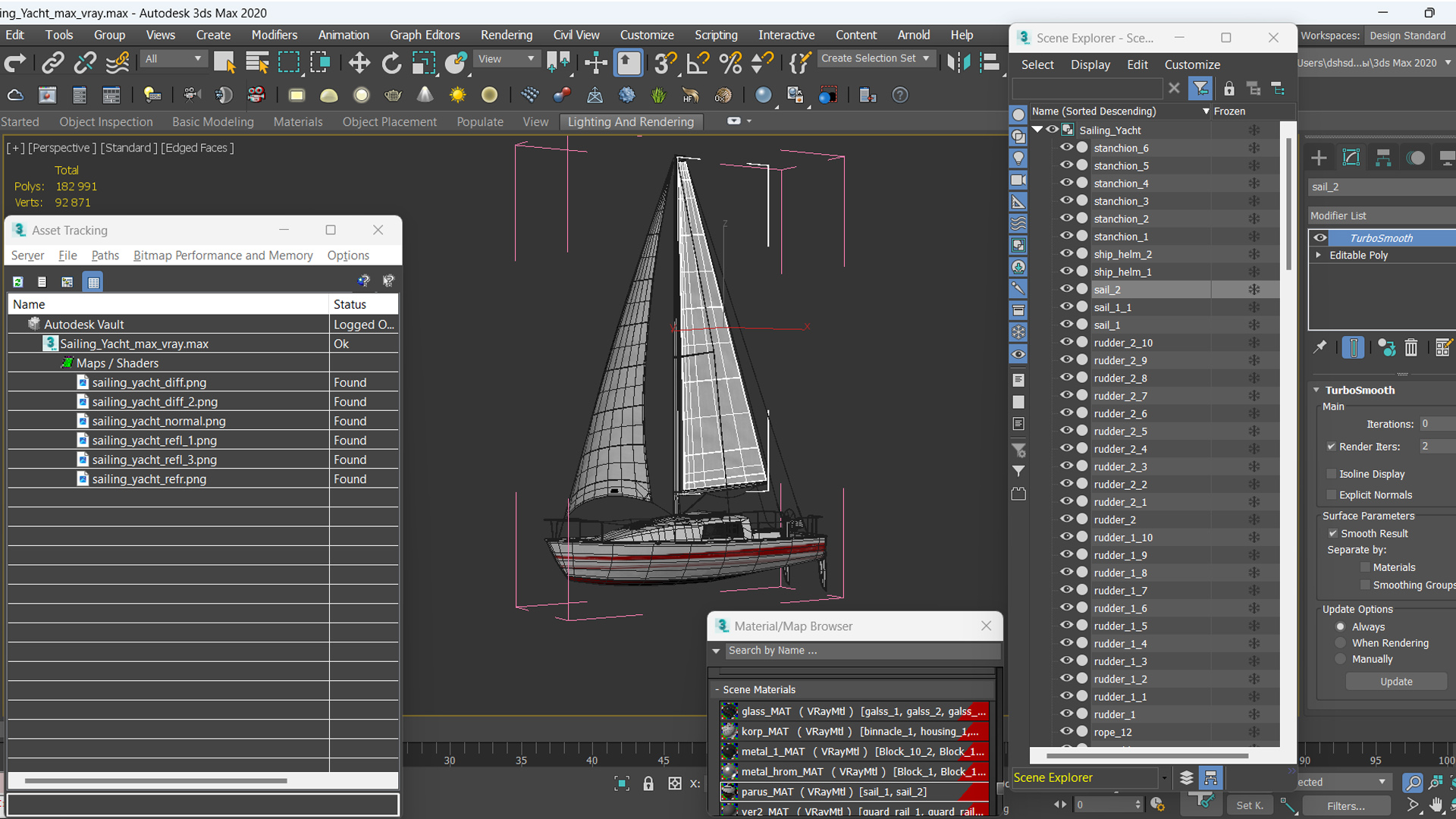Click the Search by Name field

coord(862,651)
